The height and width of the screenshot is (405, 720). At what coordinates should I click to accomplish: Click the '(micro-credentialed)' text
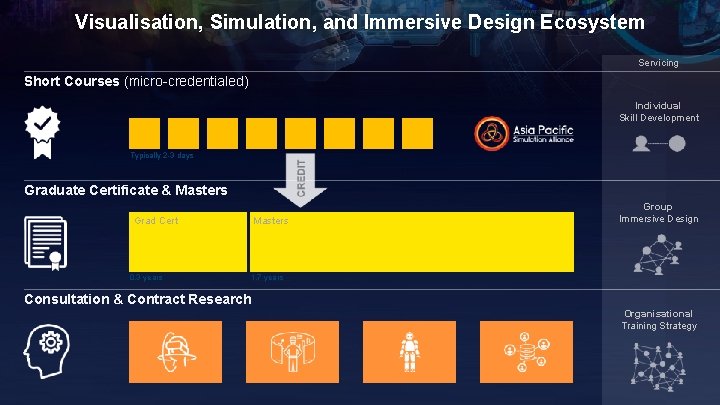(x=186, y=81)
